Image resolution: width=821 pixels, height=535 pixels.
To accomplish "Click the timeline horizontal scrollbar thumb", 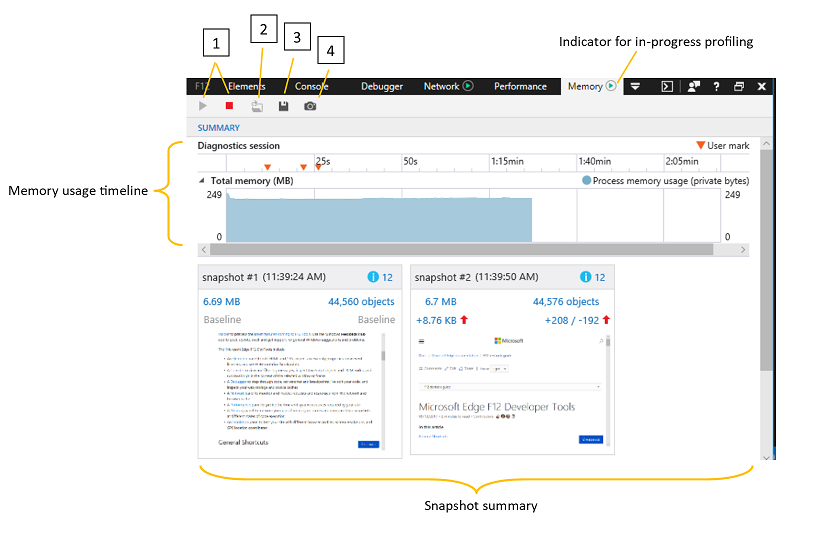I will tap(461, 250).
